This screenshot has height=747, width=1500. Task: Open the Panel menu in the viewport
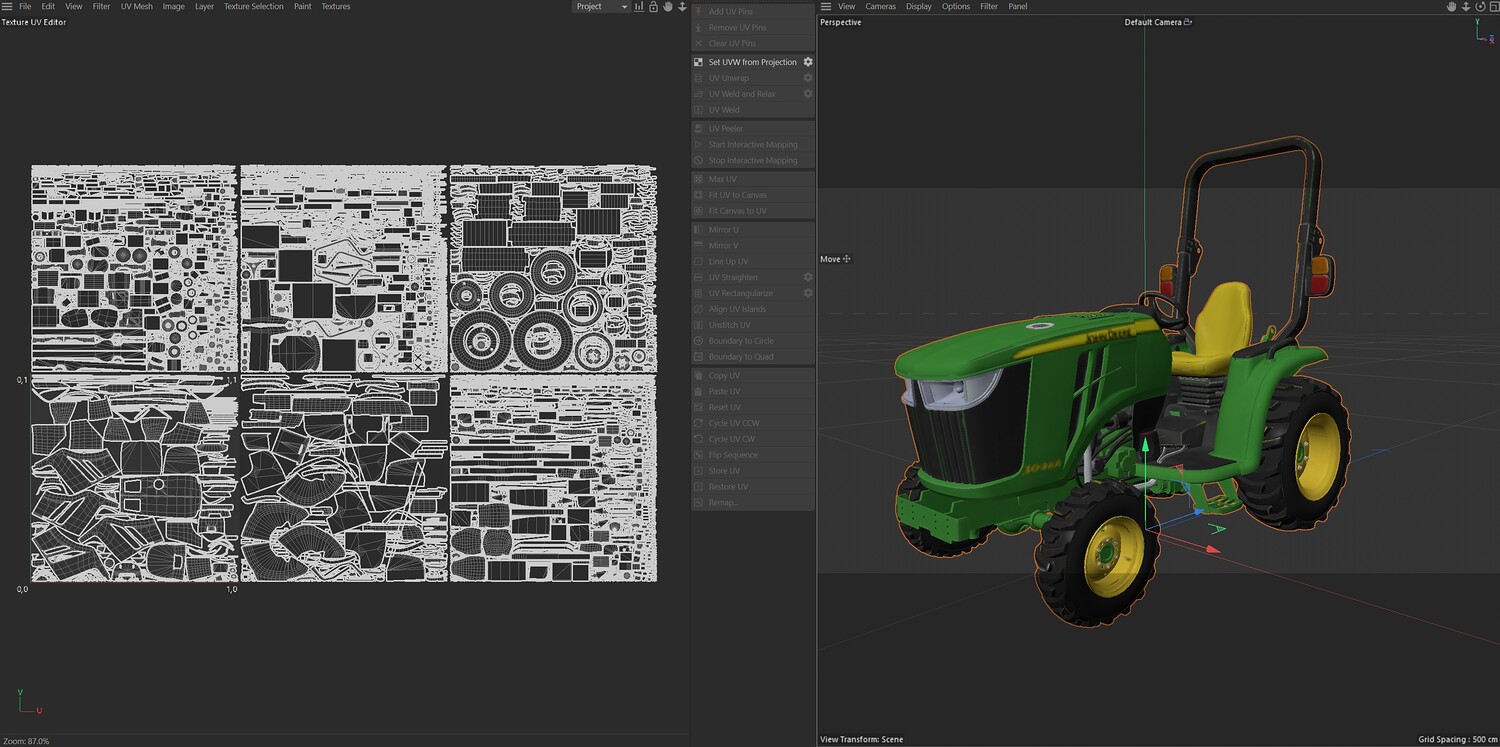tap(1017, 6)
